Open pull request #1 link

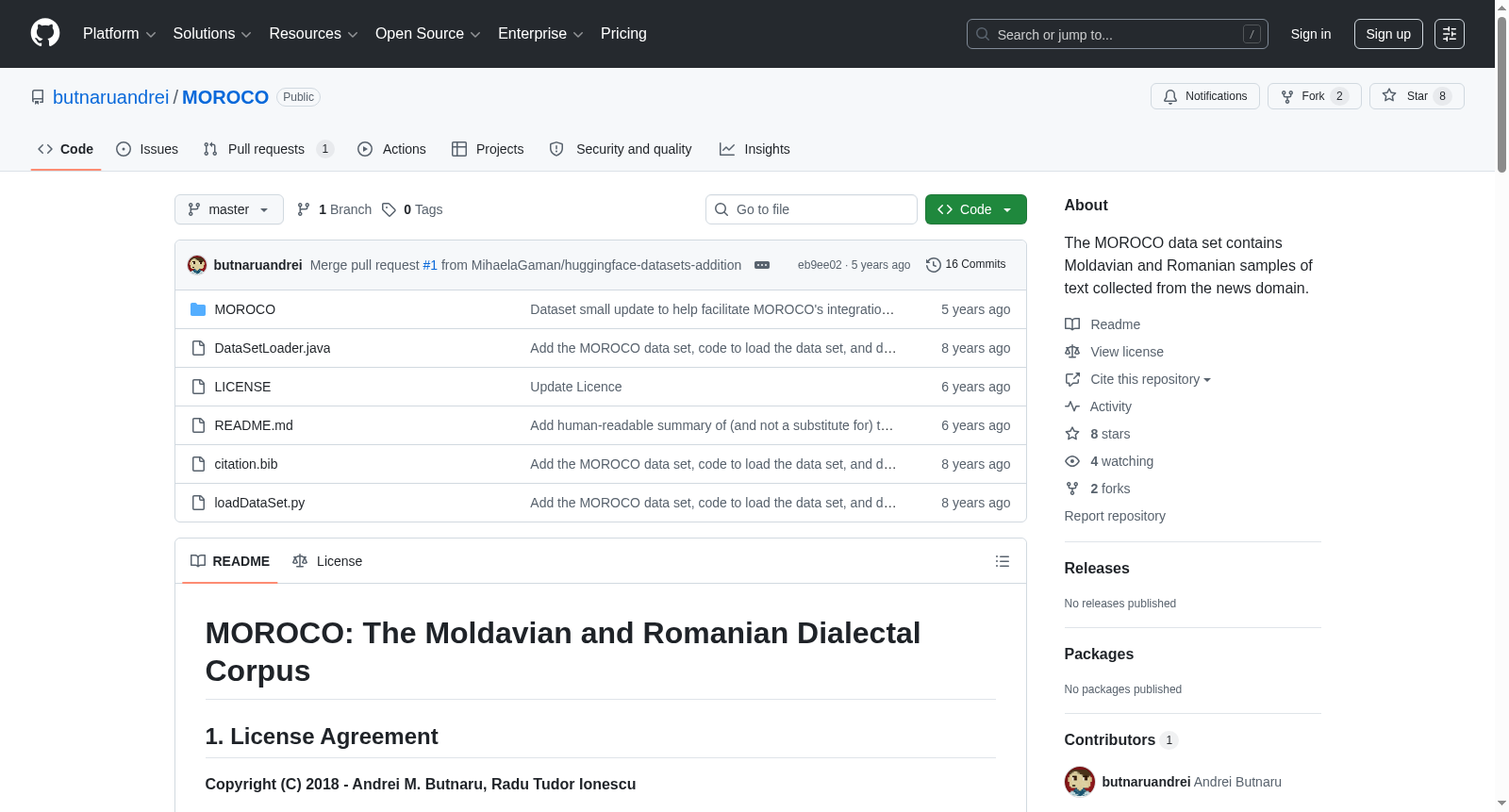[x=430, y=265]
